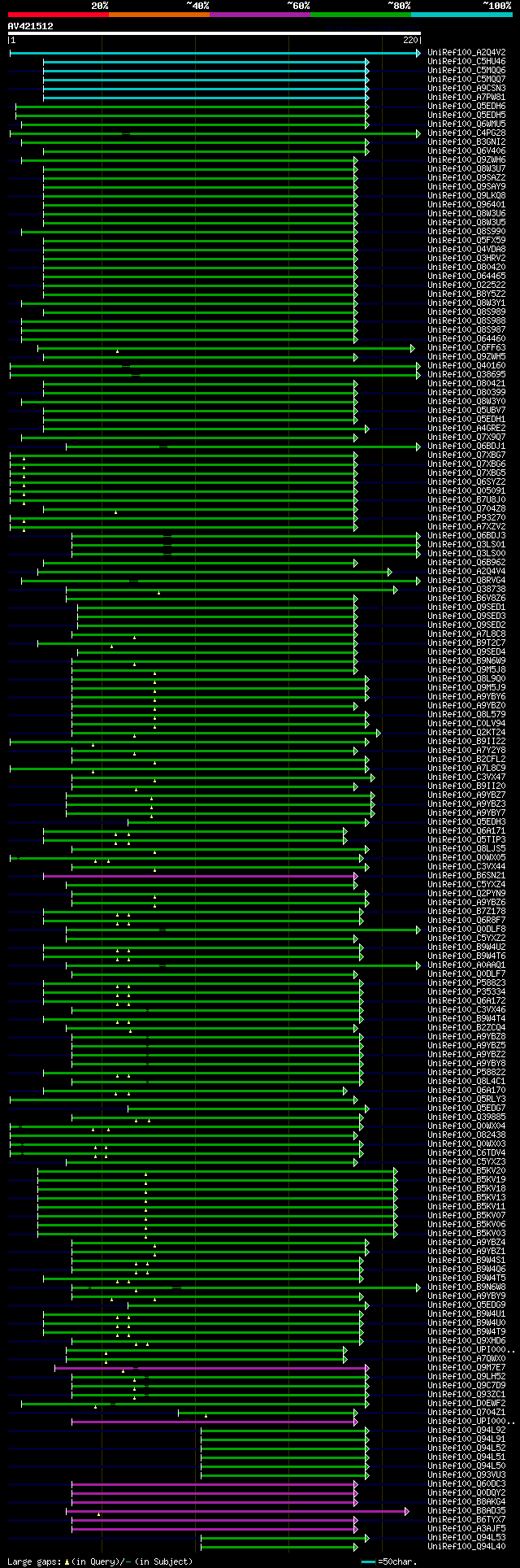
Task: Select the UniRef100_A2Q4V4 entry
Action: (466, 572)
